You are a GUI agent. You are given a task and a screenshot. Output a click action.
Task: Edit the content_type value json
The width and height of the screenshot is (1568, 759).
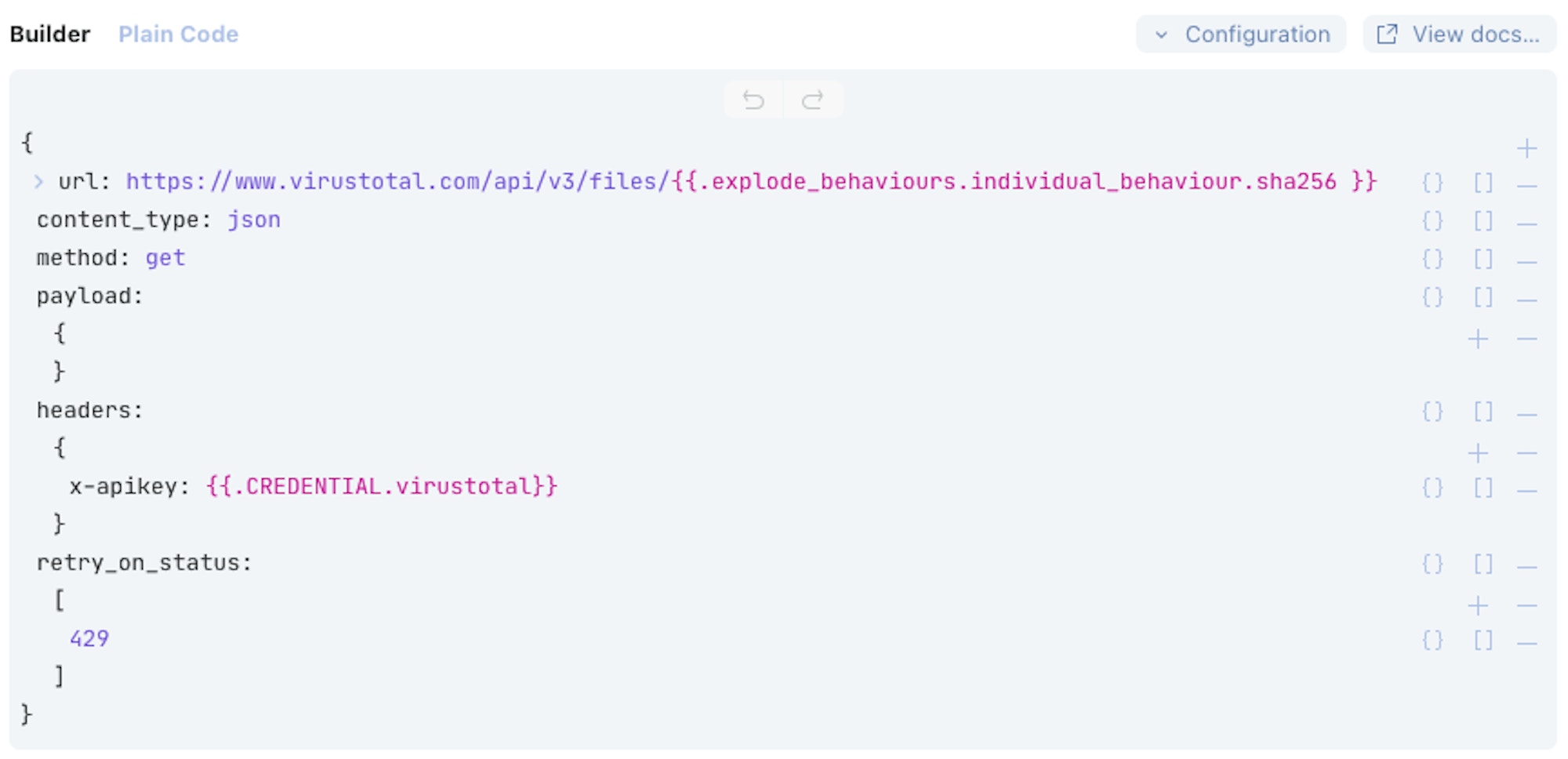click(x=254, y=220)
